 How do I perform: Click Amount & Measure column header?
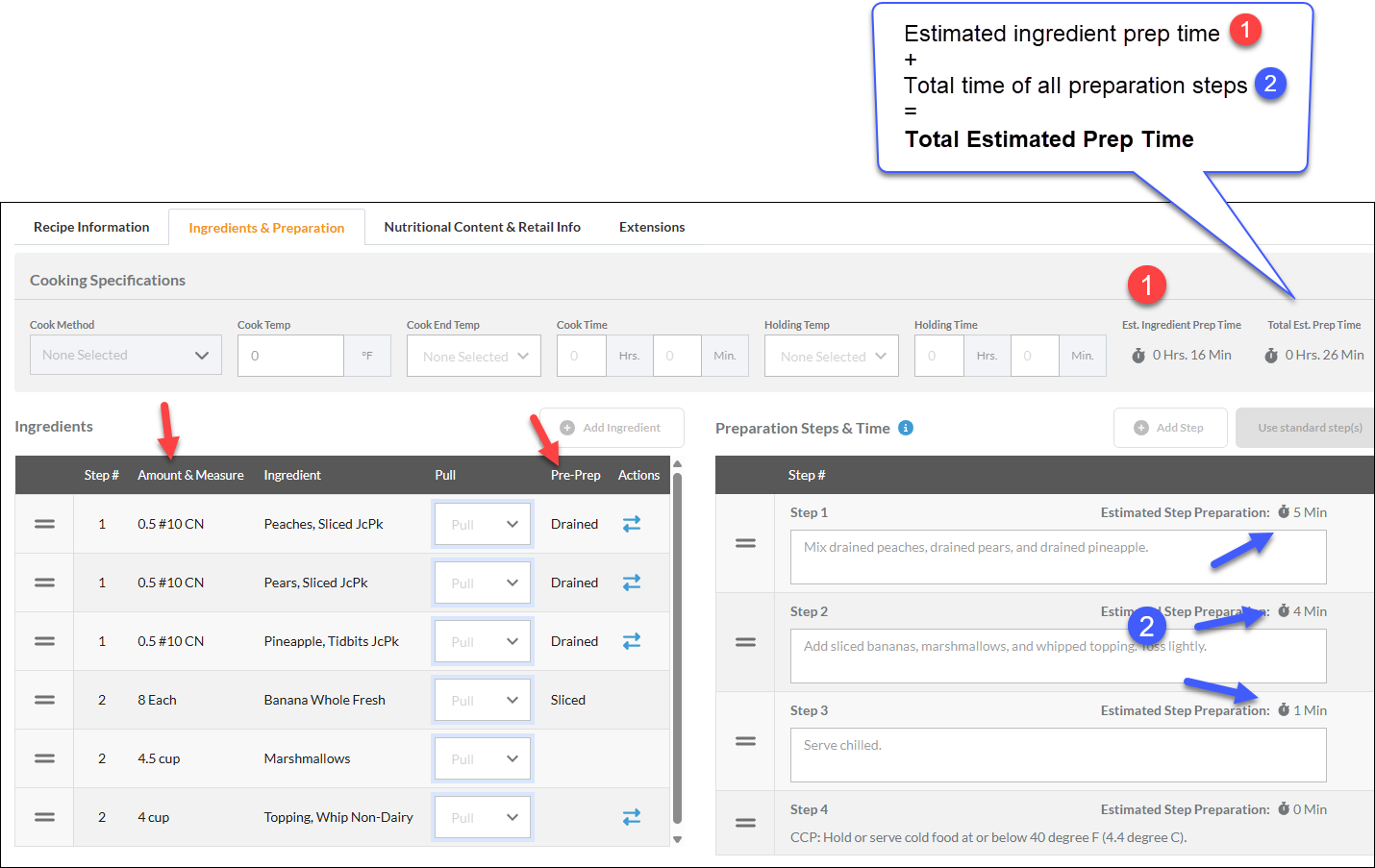[x=190, y=475]
